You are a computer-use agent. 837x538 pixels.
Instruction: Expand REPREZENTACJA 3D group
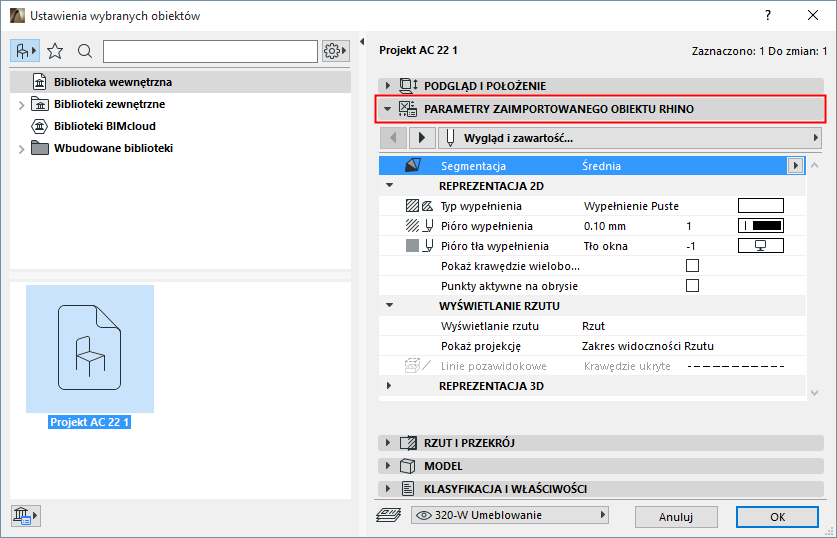389,386
